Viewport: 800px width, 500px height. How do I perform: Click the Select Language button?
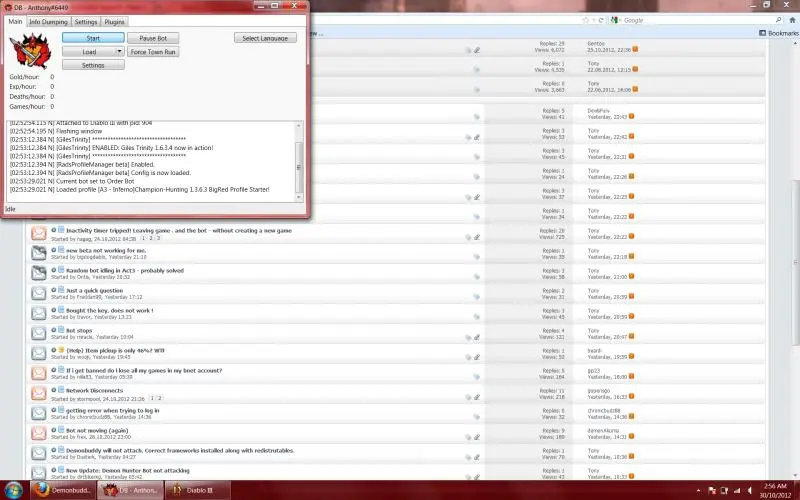click(x=265, y=38)
